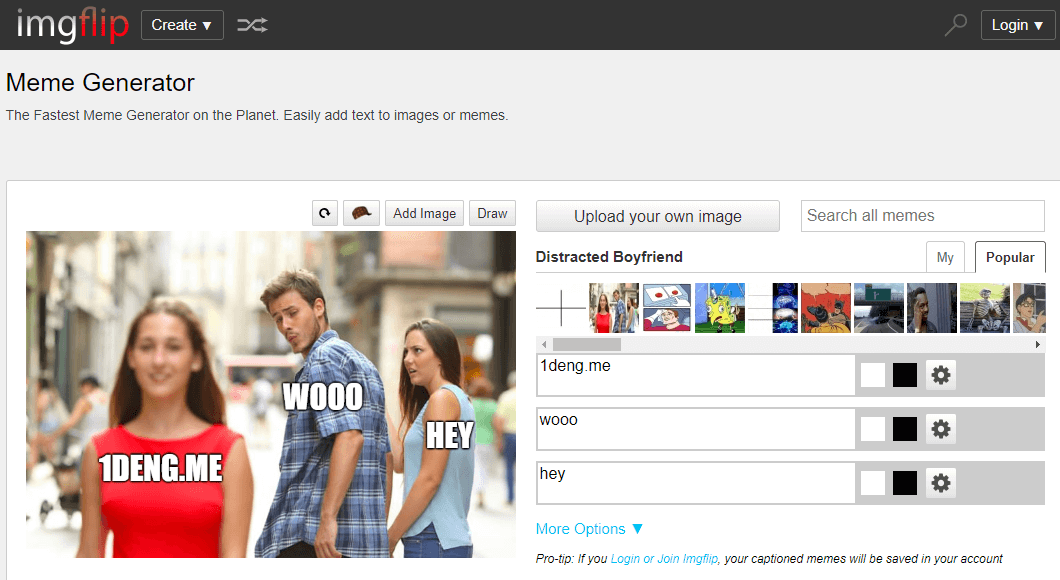Click the Draw button

(492, 213)
